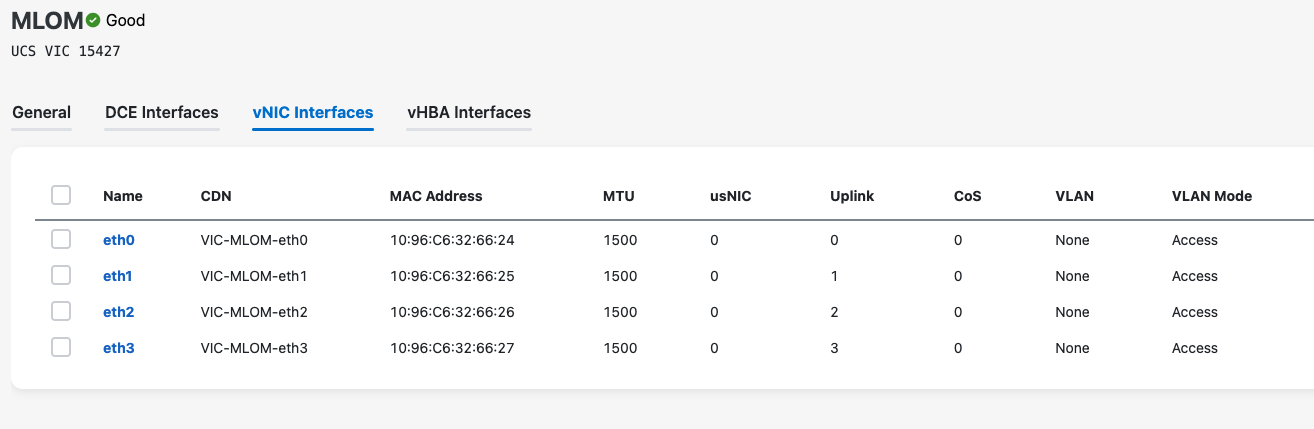
Task: Open the eth0 interface link
Action: point(118,240)
